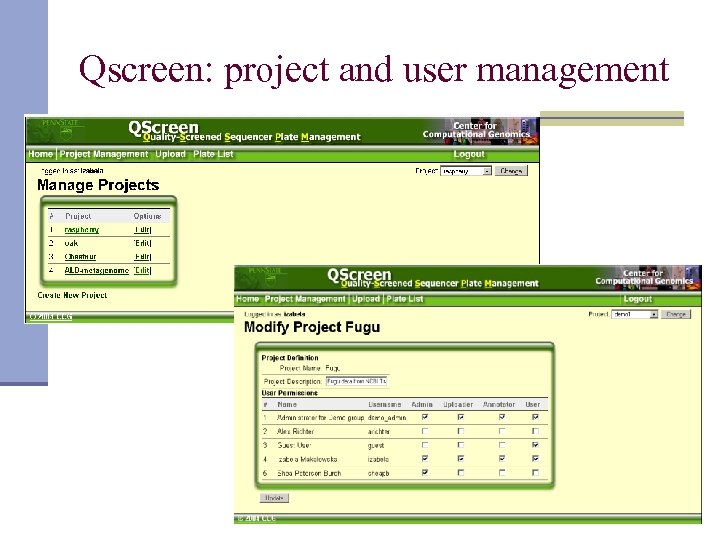Click Logout in the Modify Project window
Image resolution: width=720 pixels, height=540 pixels.
coord(637,299)
